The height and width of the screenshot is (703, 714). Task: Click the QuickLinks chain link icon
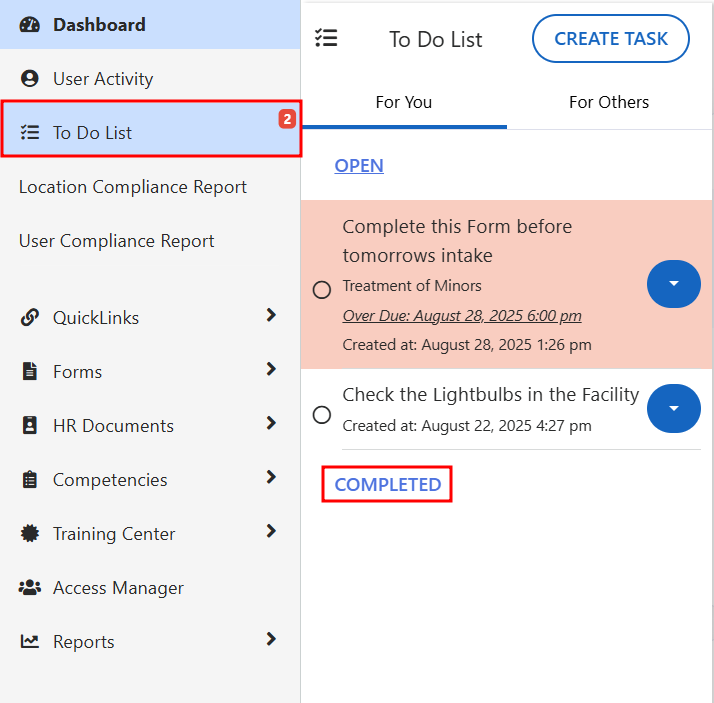coord(30,318)
